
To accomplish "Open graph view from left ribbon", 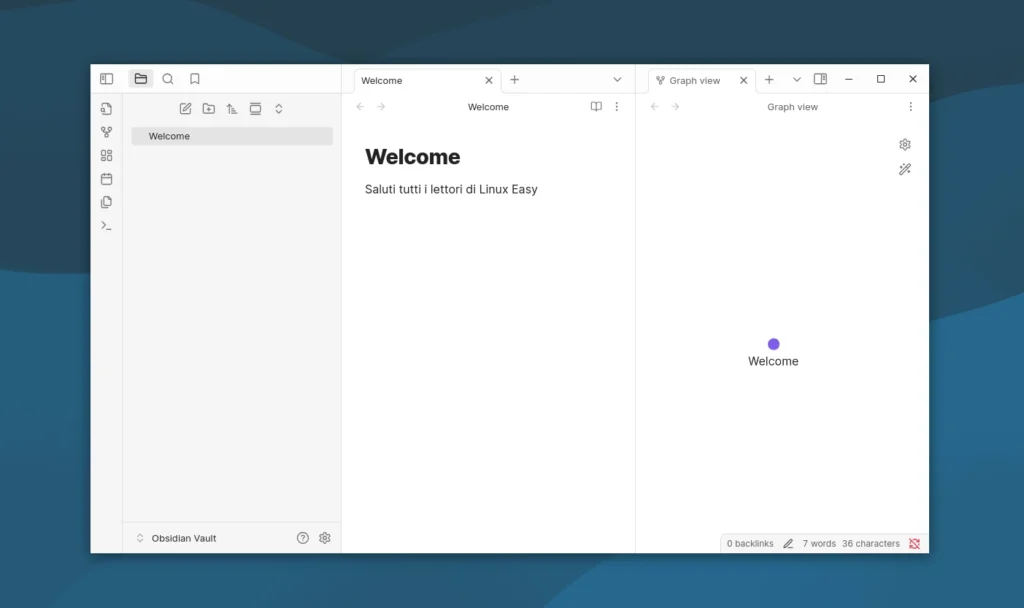I will [x=106, y=132].
